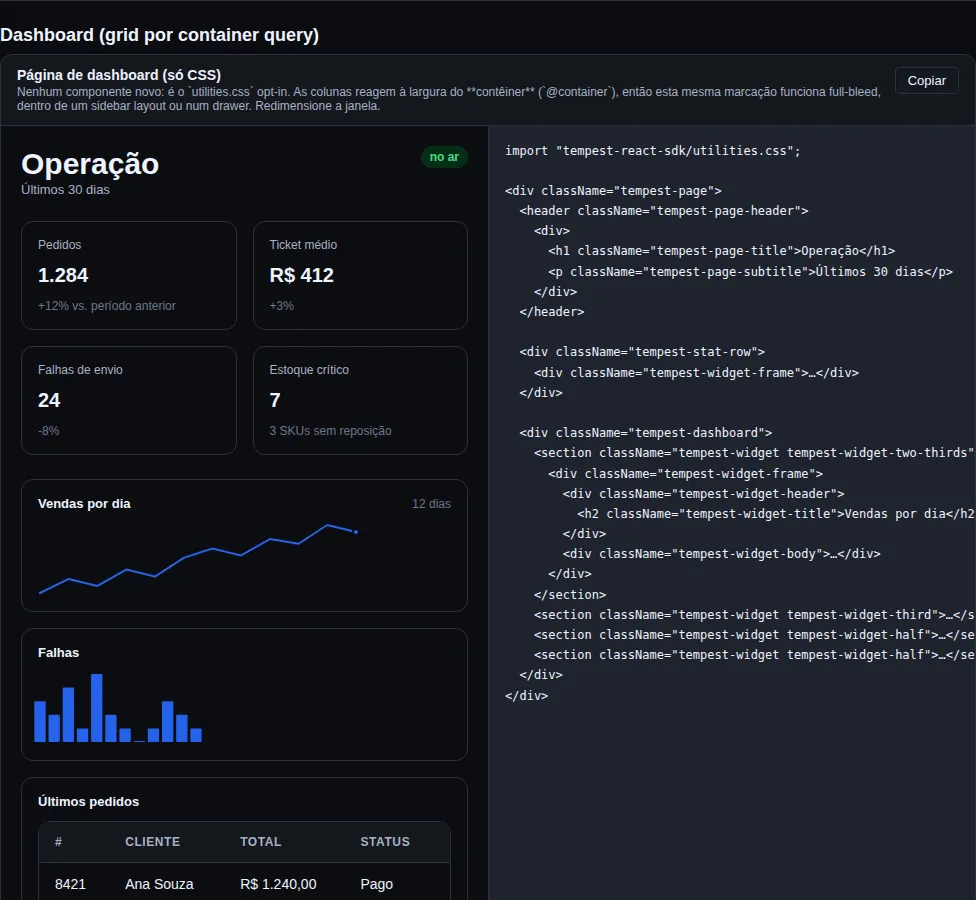
Task: Click the -8% change text
Action: click(49, 431)
